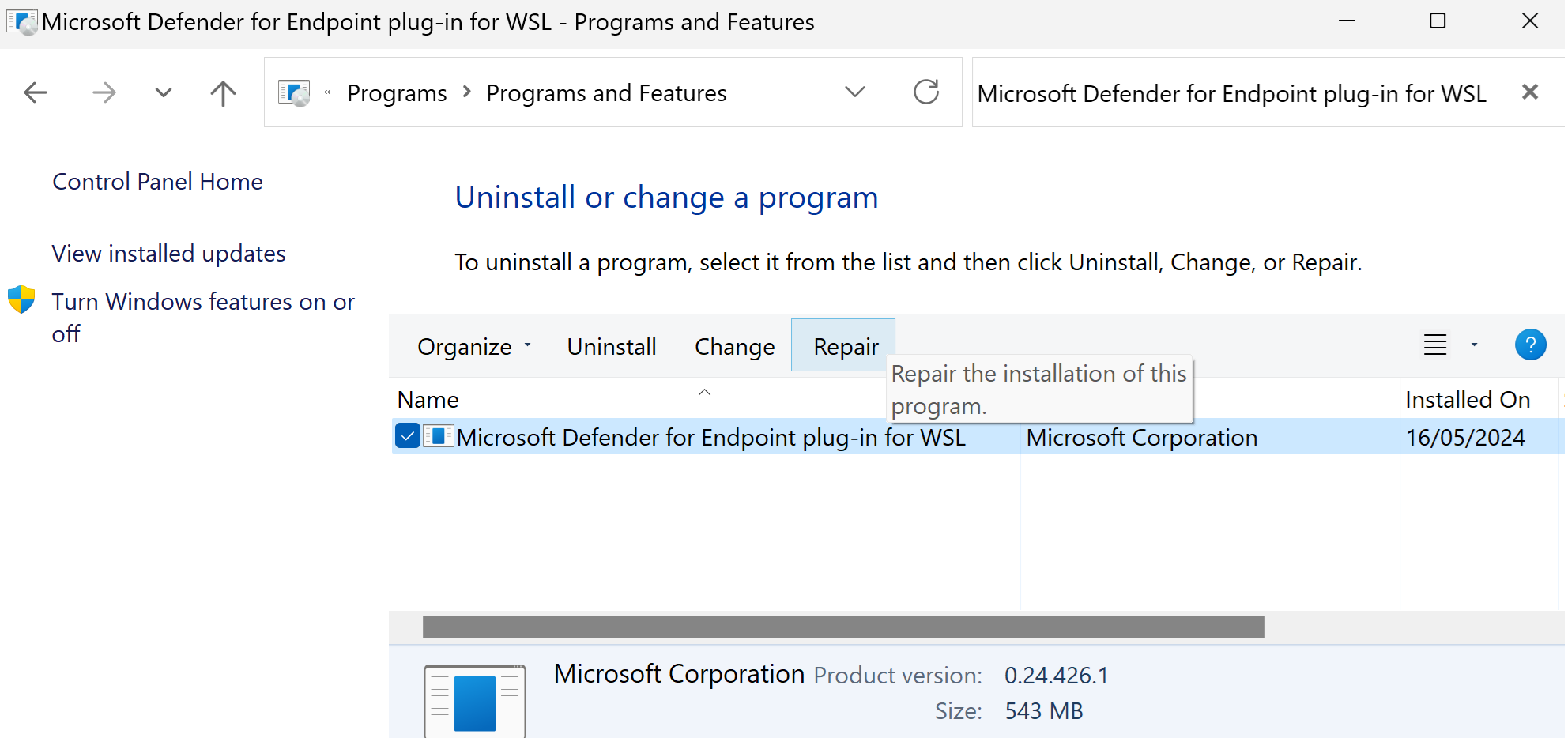Refresh the Programs and Features list

926,92
